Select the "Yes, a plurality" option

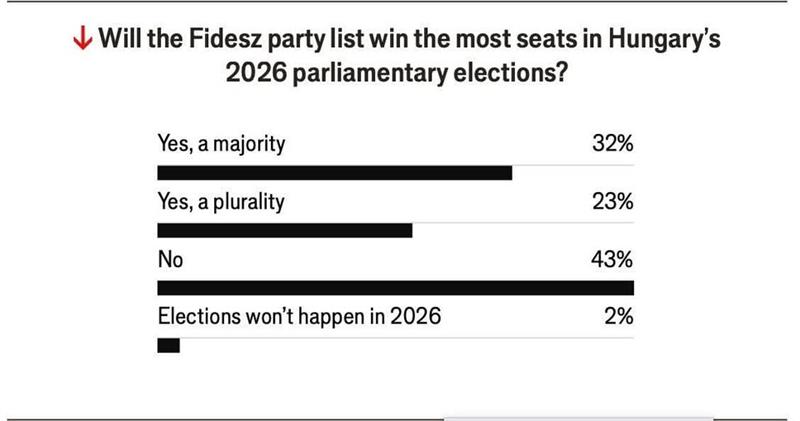[x=221, y=201]
